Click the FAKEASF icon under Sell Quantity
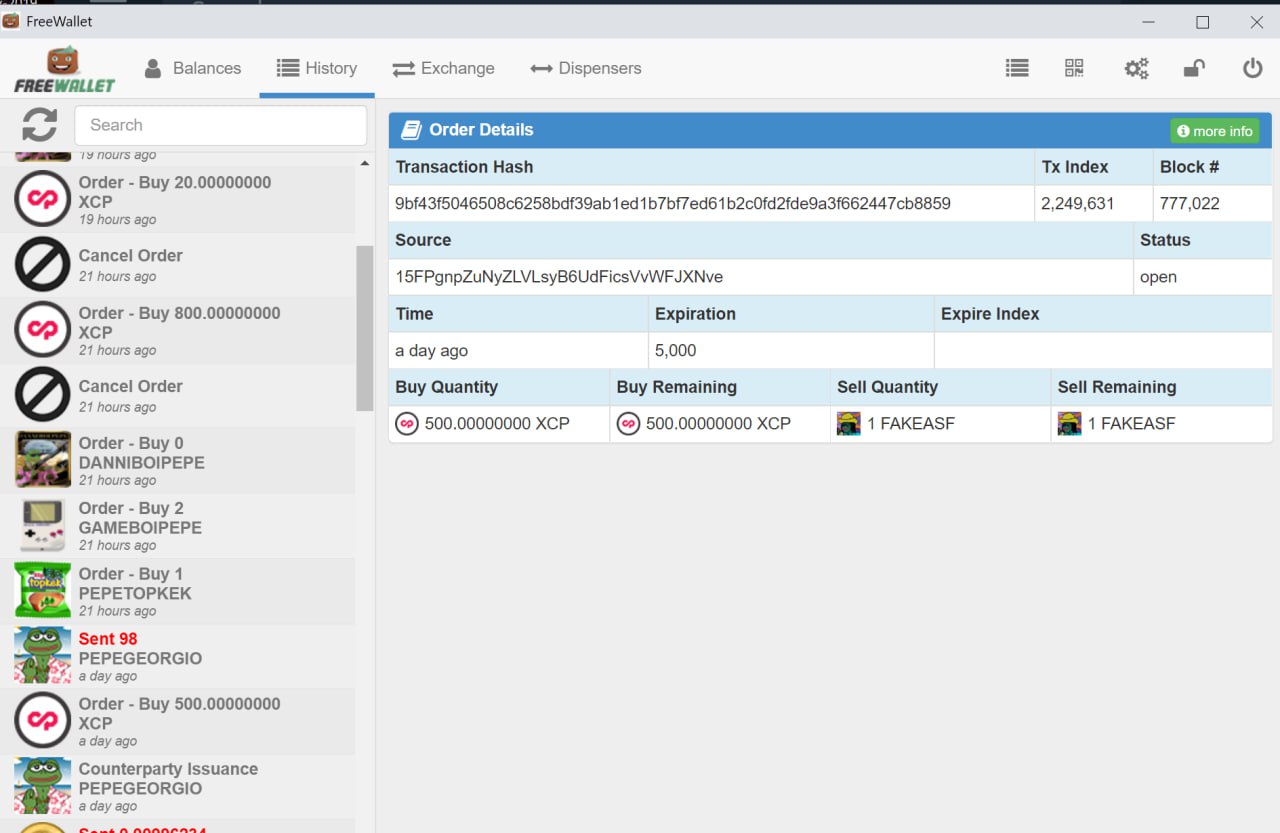 848,424
